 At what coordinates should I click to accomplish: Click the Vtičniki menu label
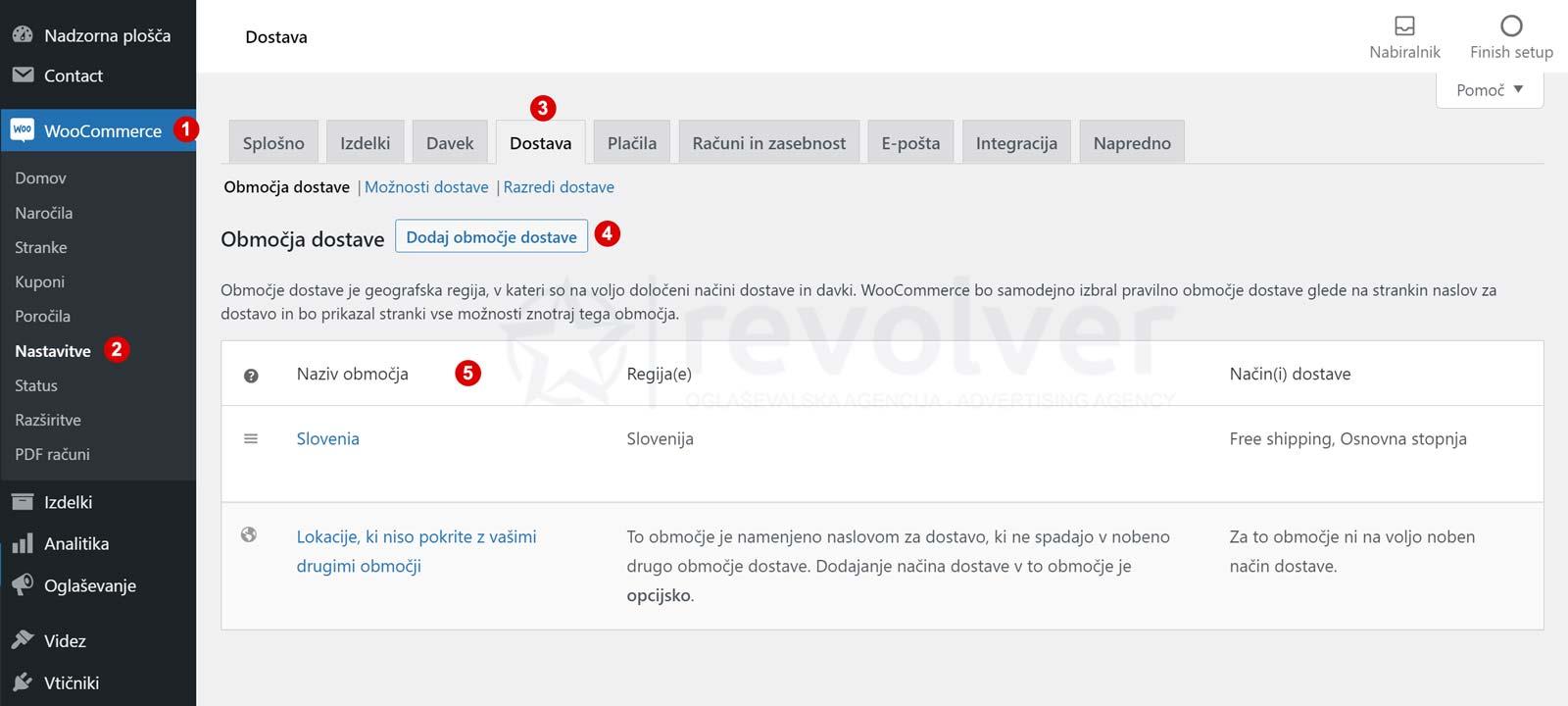pyautogui.click(x=72, y=682)
